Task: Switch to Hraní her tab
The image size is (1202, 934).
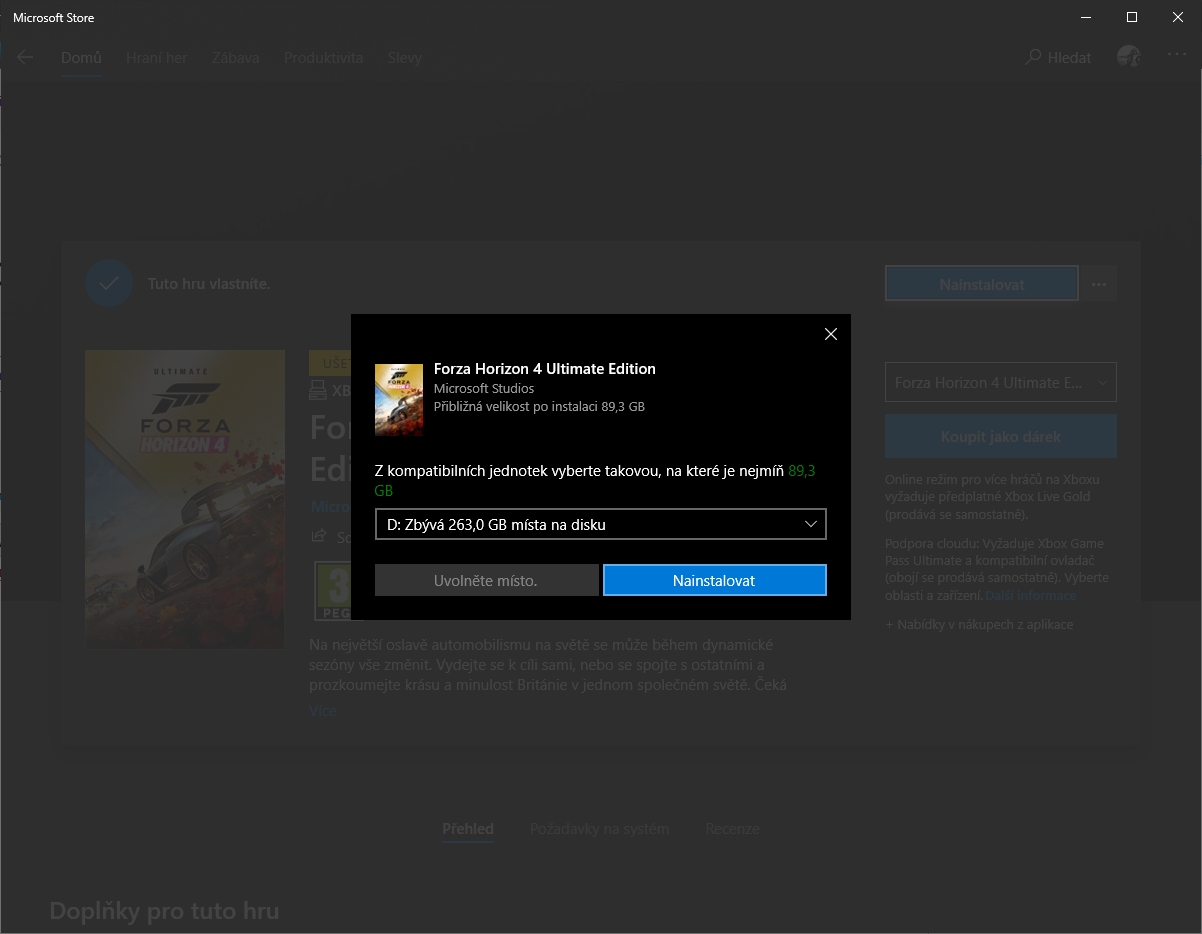Action: (x=156, y=57)
